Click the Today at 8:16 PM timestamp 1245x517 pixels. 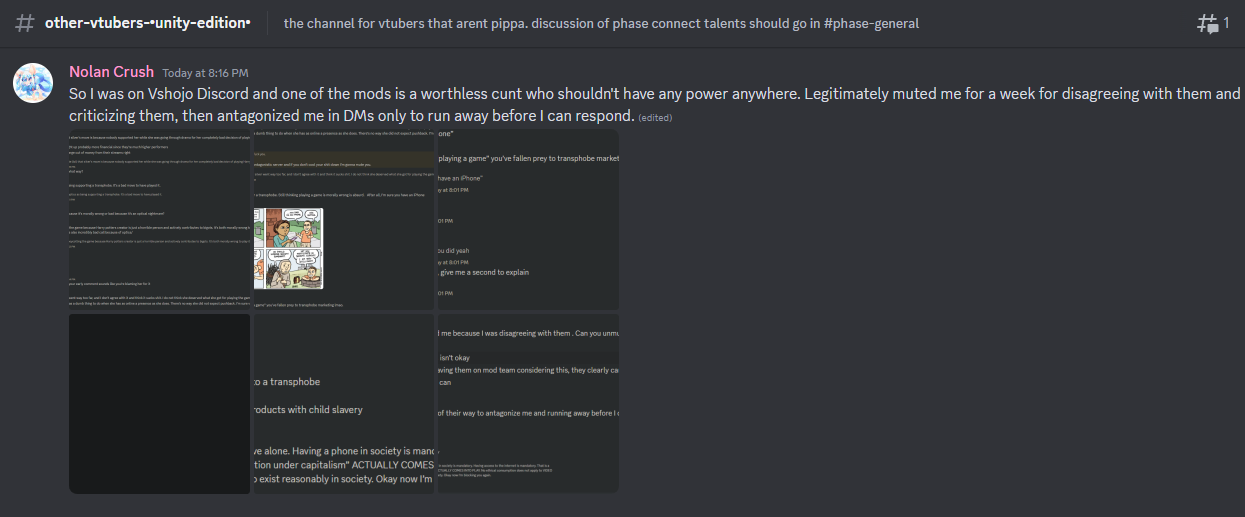click(x=205, y=73)
